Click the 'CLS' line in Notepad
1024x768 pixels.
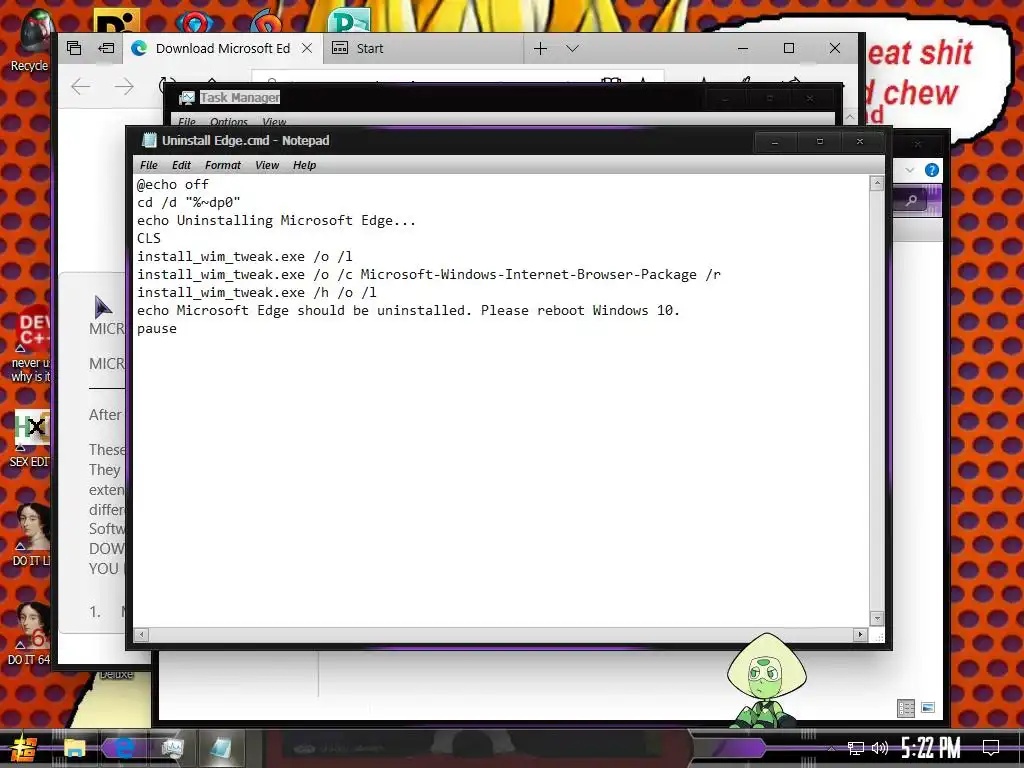pos(149,238)
